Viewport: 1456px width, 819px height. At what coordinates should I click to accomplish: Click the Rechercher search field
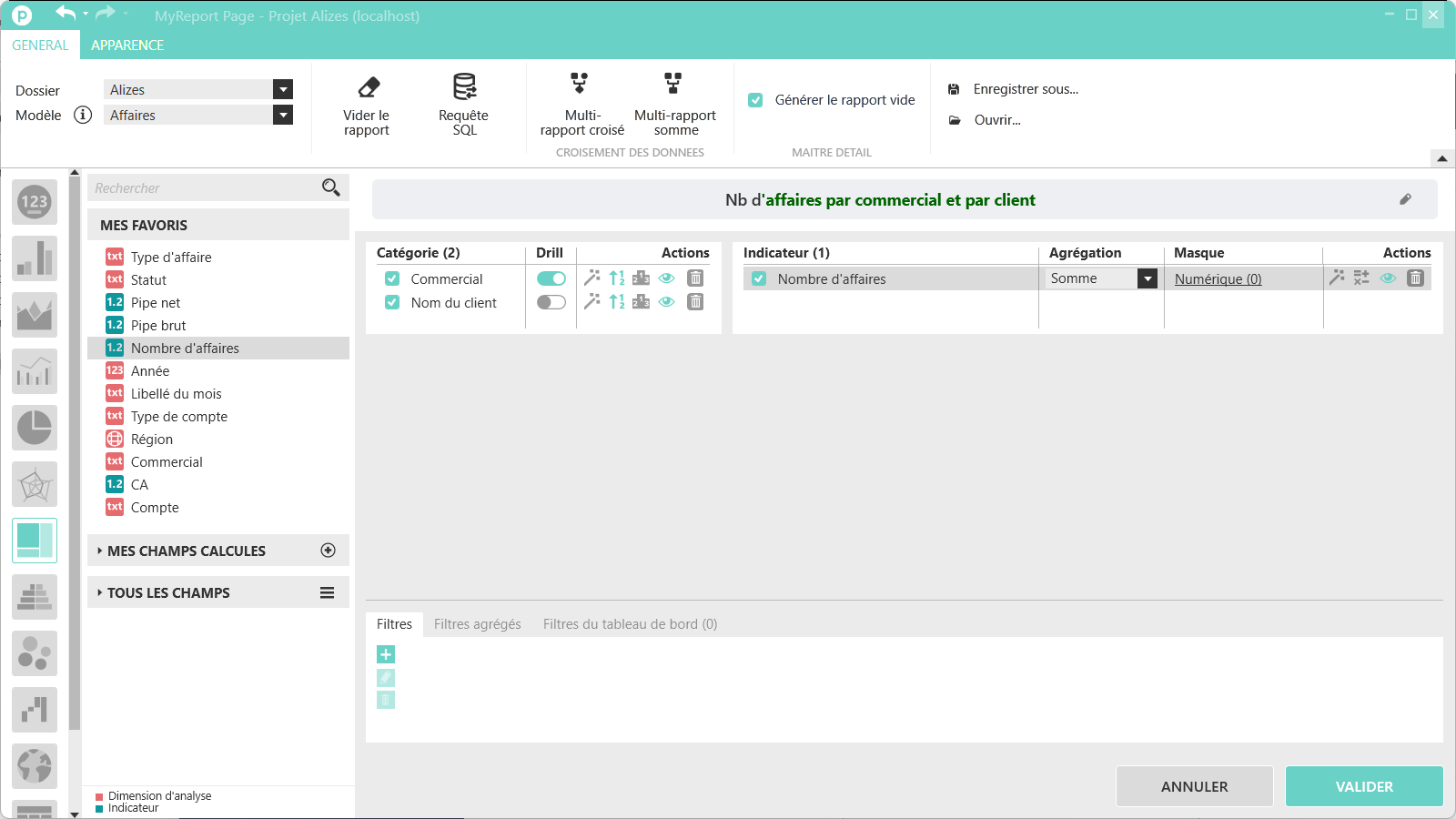point(205,188)
